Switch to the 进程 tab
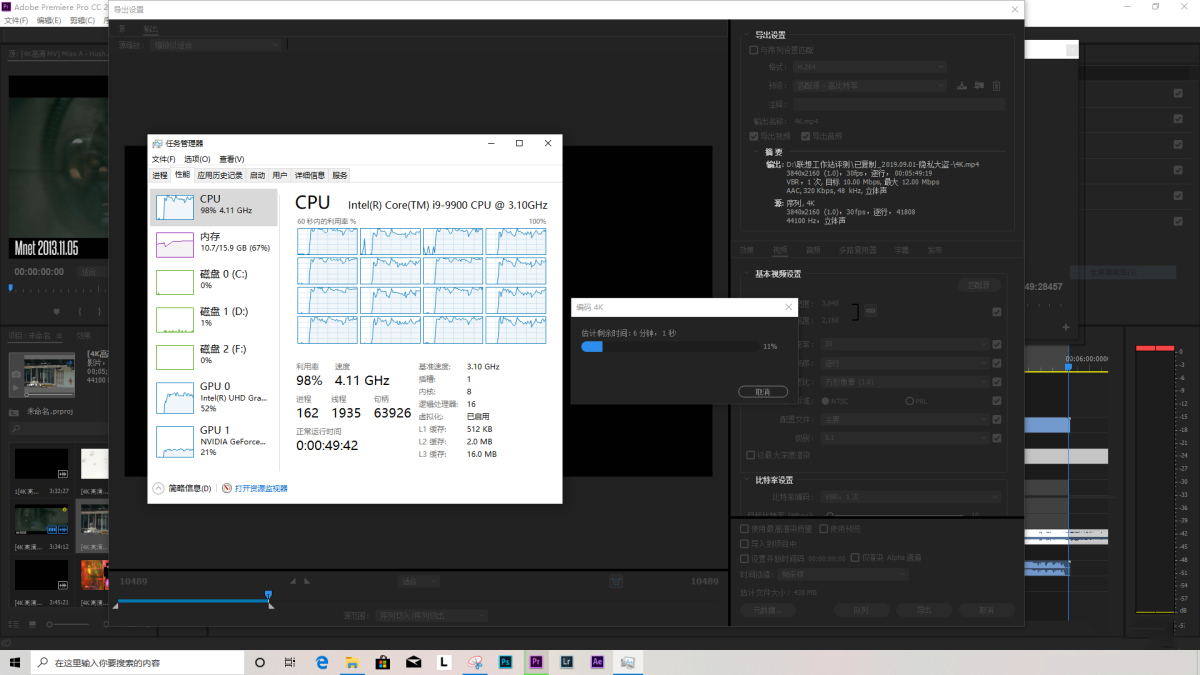The image size is (1200, 675). pos(160,175)
